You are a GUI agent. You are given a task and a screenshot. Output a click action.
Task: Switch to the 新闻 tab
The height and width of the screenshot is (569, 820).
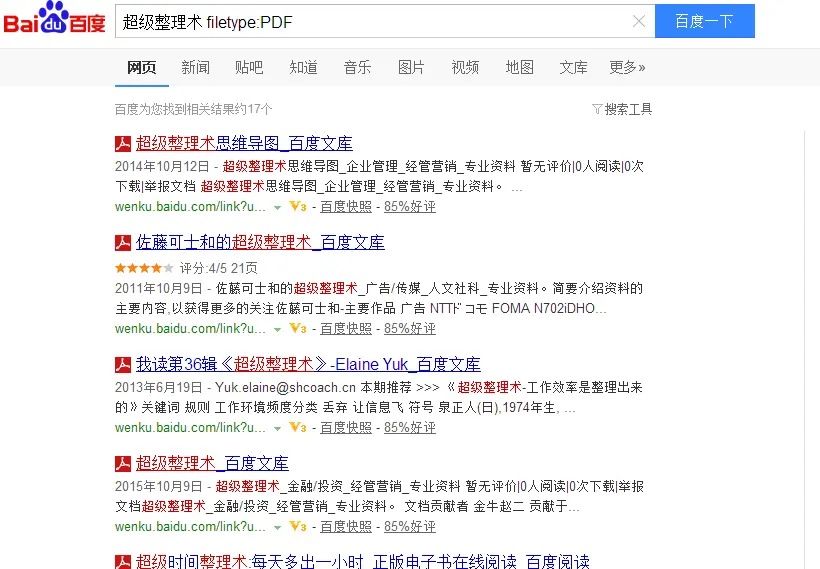click(196, 67)
